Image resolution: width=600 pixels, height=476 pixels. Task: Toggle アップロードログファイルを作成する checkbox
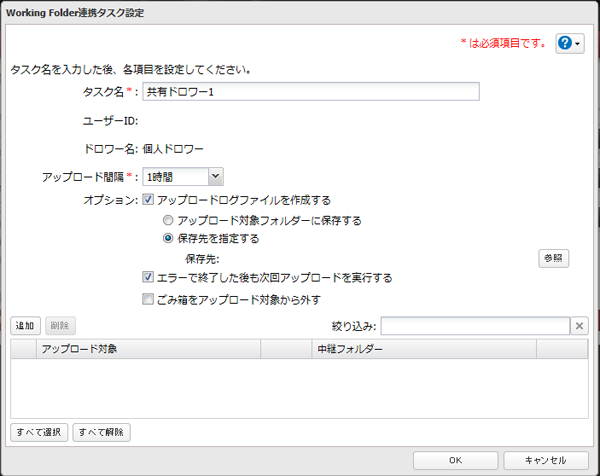click(x=148, y=199)
